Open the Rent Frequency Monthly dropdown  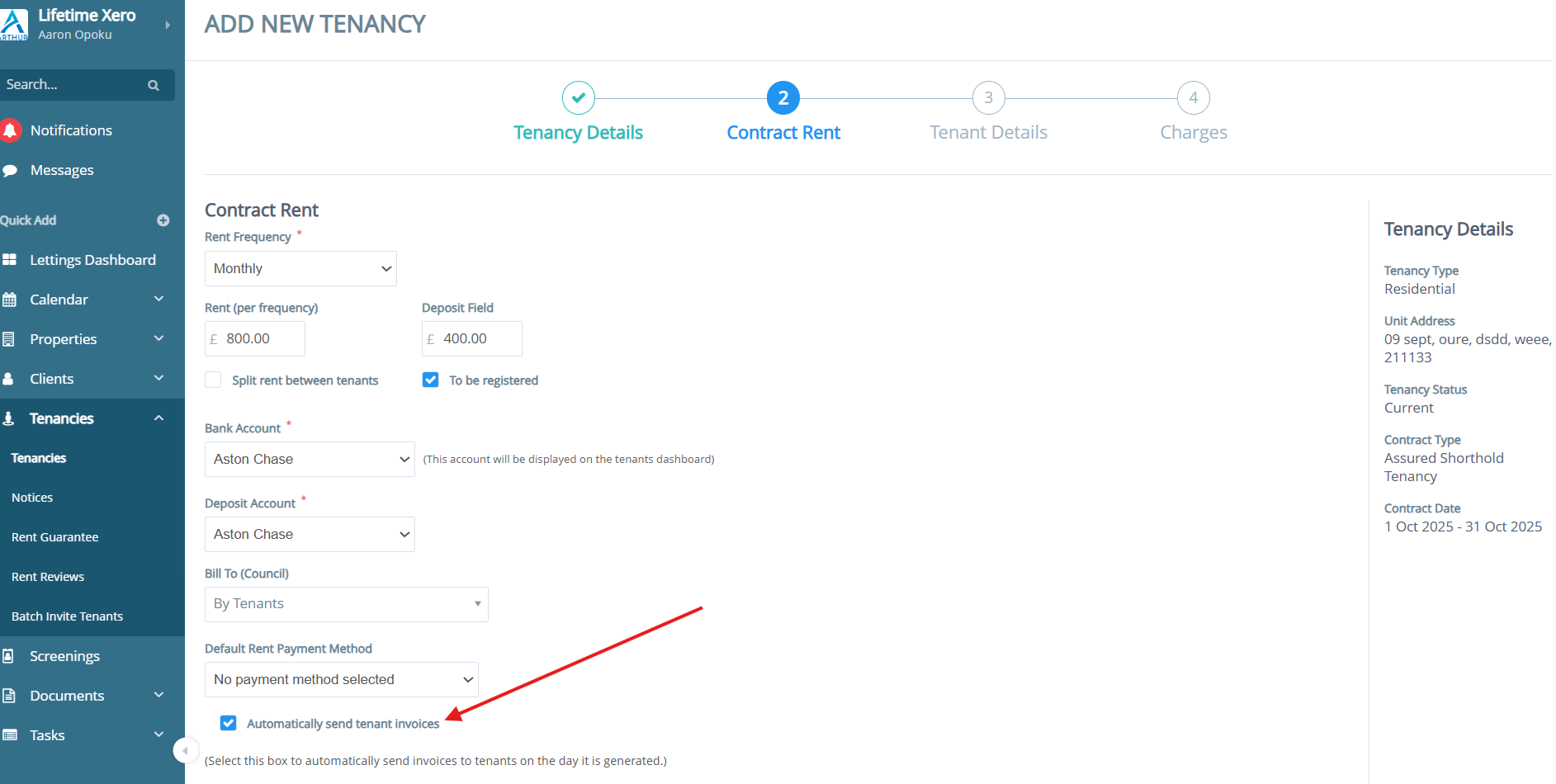[x=300, y=268]
